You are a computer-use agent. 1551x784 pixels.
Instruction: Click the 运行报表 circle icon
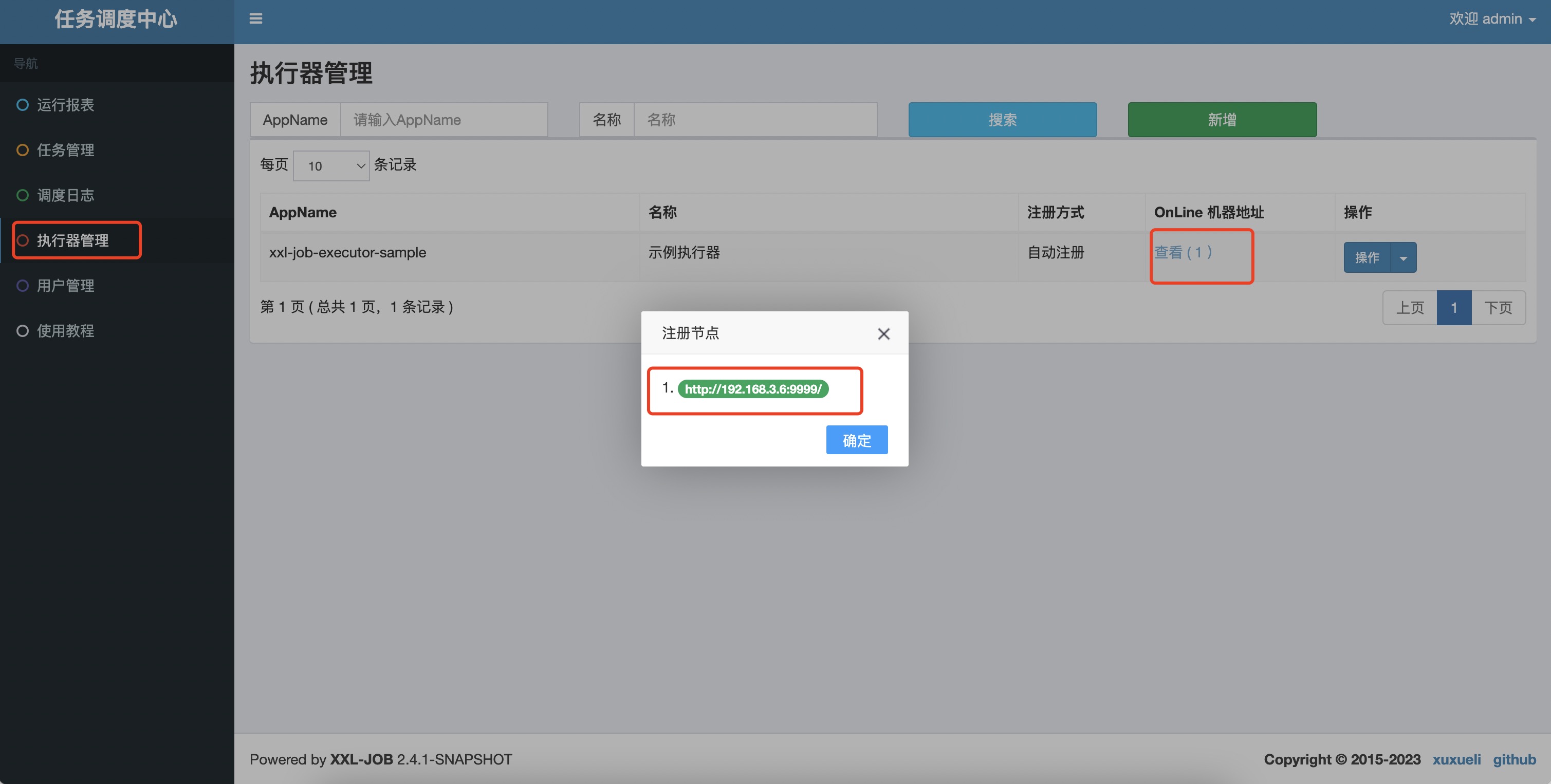(22, 105)
